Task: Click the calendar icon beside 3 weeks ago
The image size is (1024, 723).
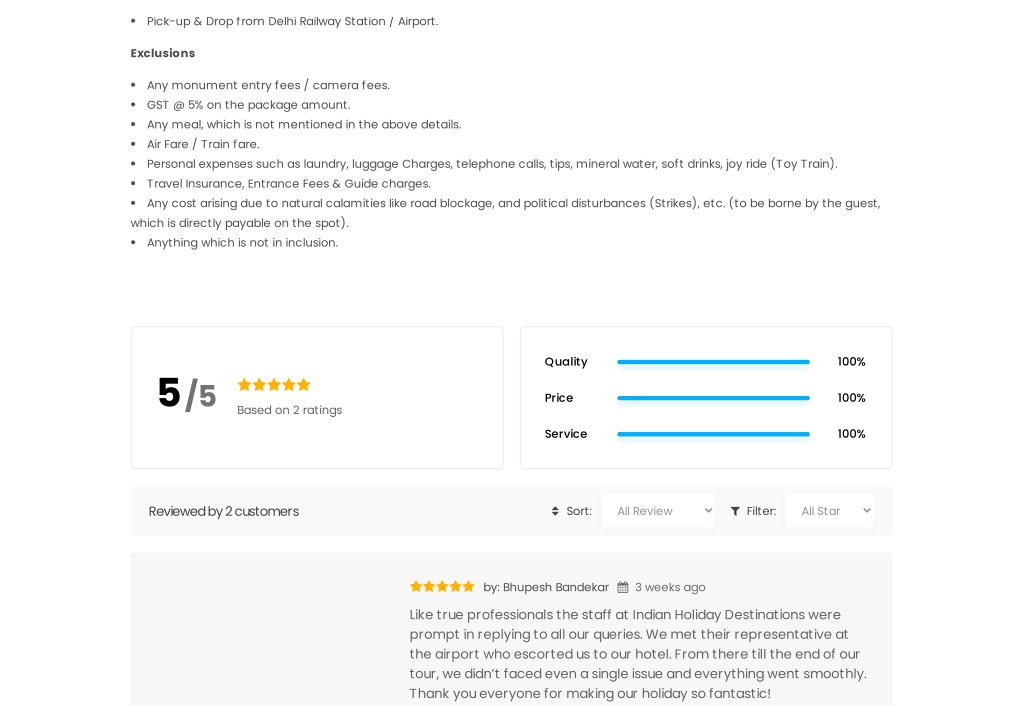Action: (623, 587)
